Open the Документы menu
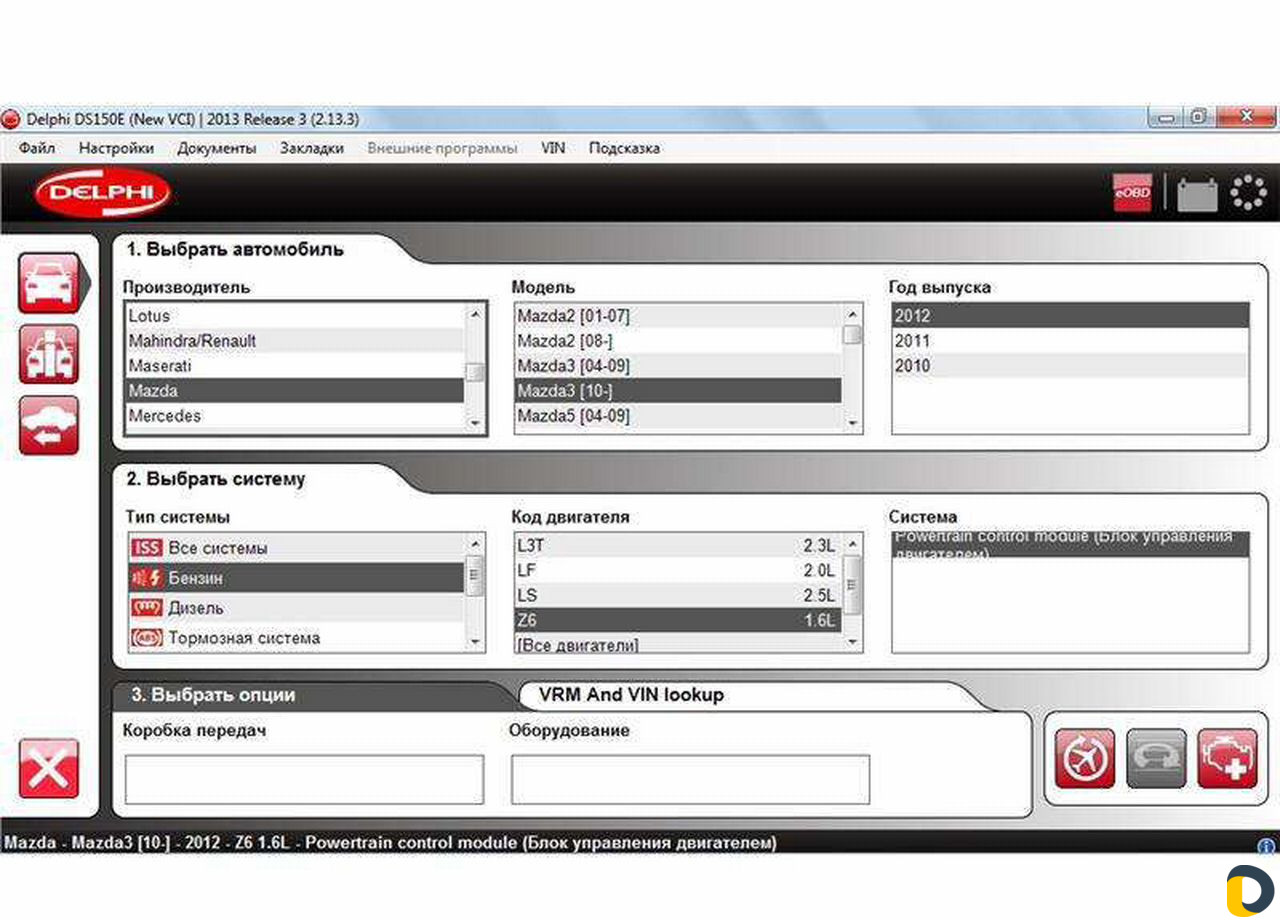Image resolution: width=1280 pixels, height=920 pixels. 216,148
